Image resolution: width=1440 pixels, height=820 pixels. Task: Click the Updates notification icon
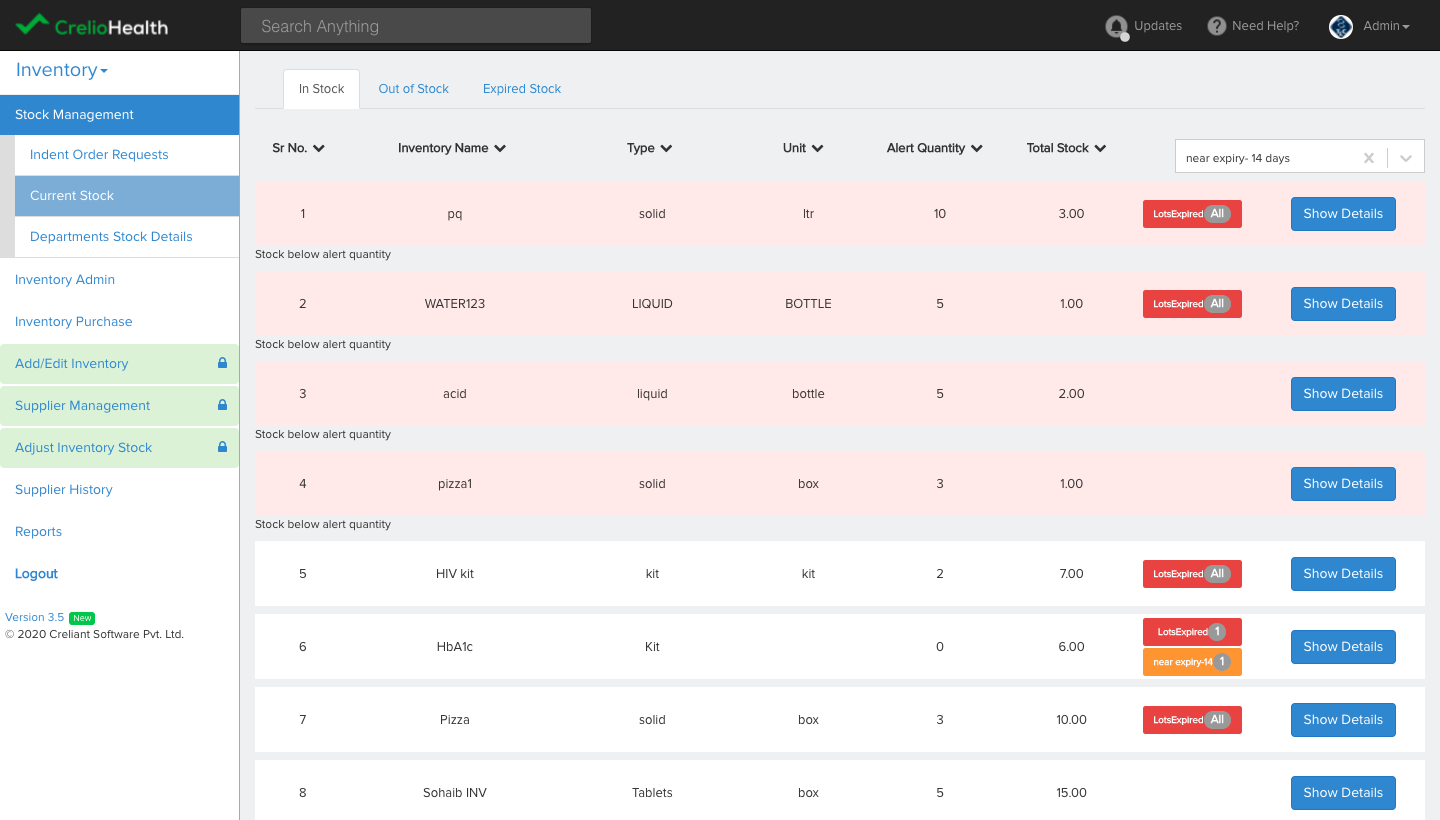click(1117, 26)
